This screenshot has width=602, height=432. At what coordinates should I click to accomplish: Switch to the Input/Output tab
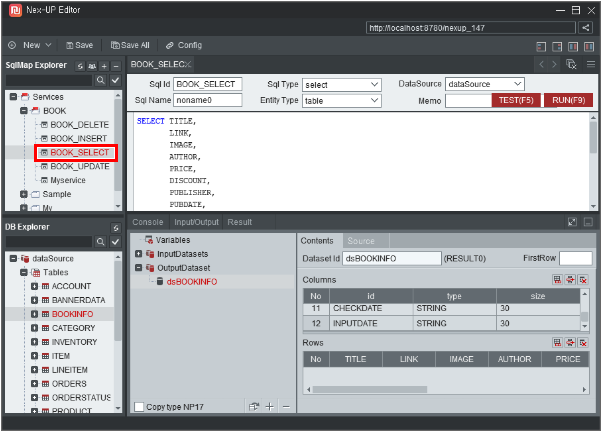click(x=196, y=222)
